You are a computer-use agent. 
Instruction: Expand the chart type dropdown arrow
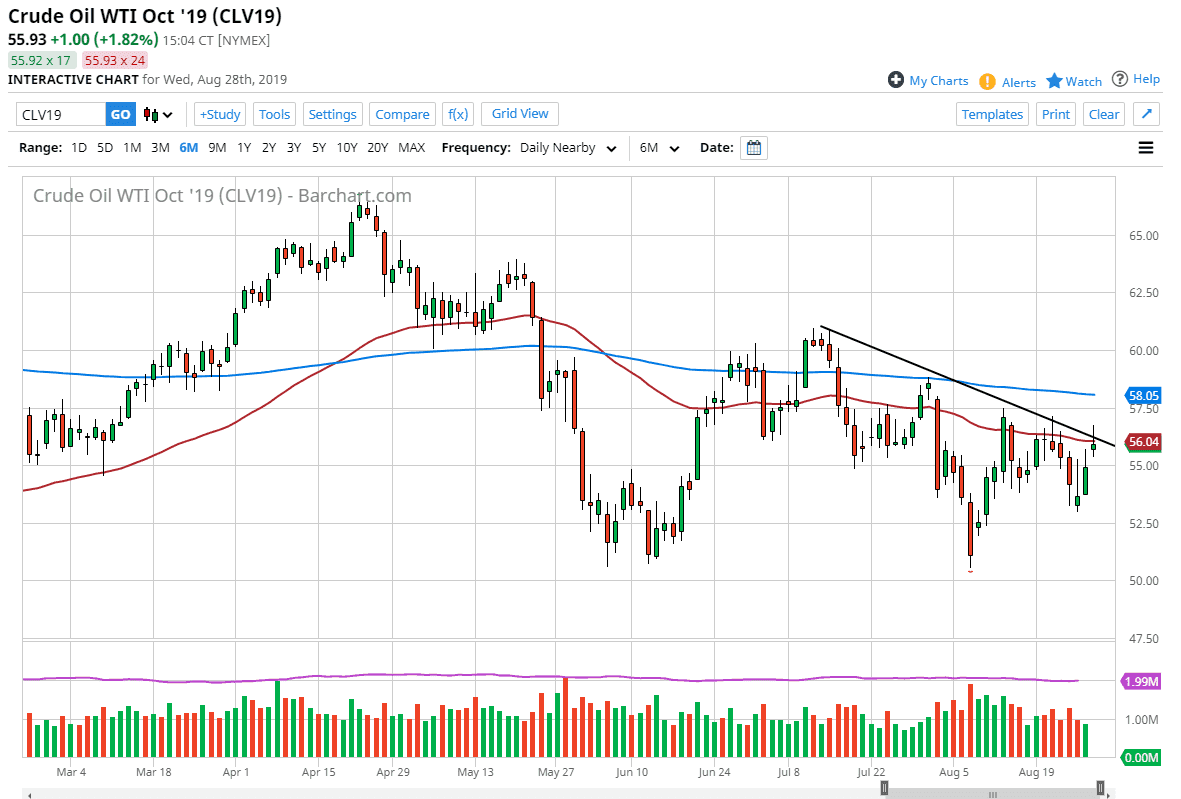tap(166, 114)
